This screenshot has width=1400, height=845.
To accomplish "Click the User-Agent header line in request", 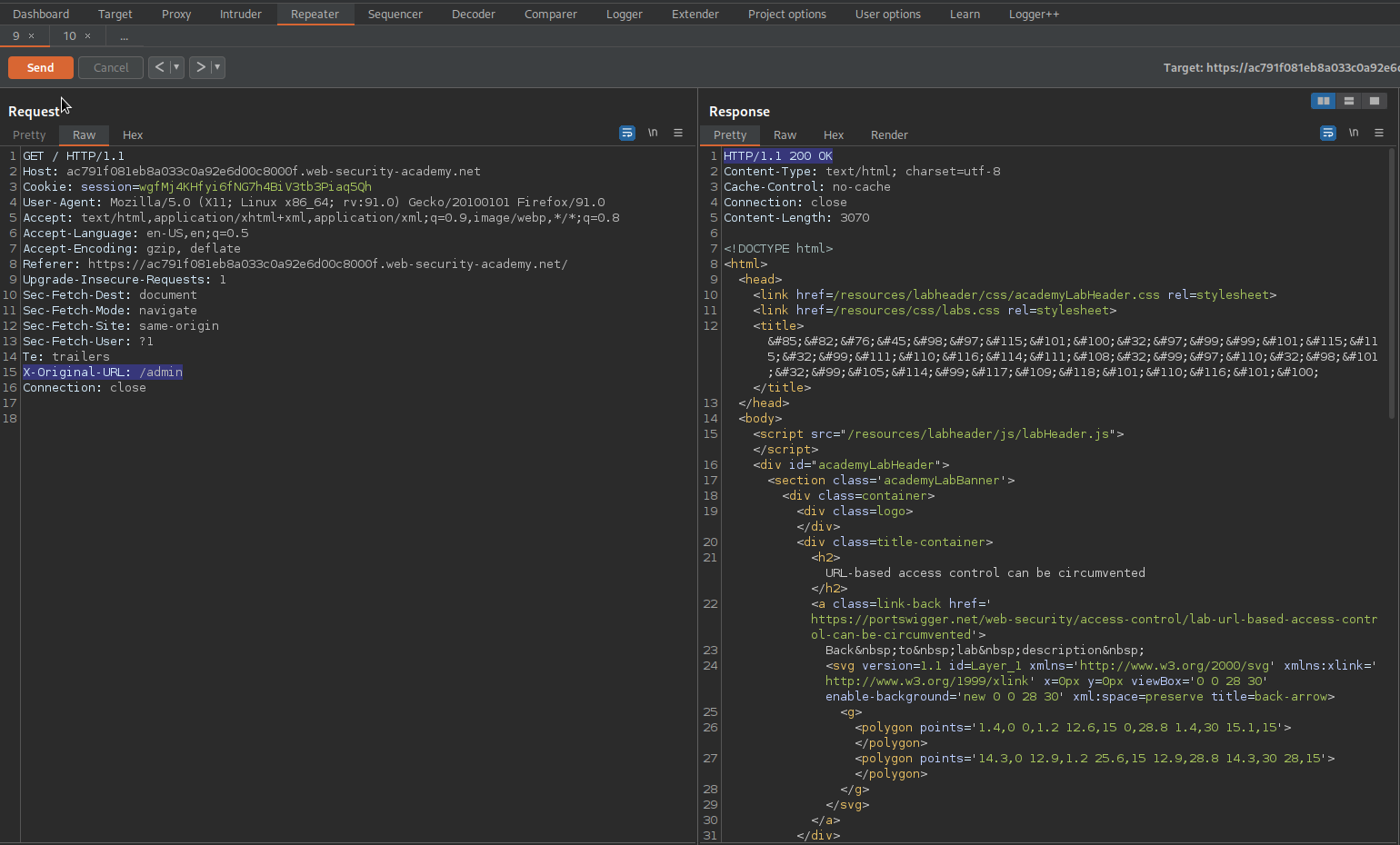I will [314, 202].
